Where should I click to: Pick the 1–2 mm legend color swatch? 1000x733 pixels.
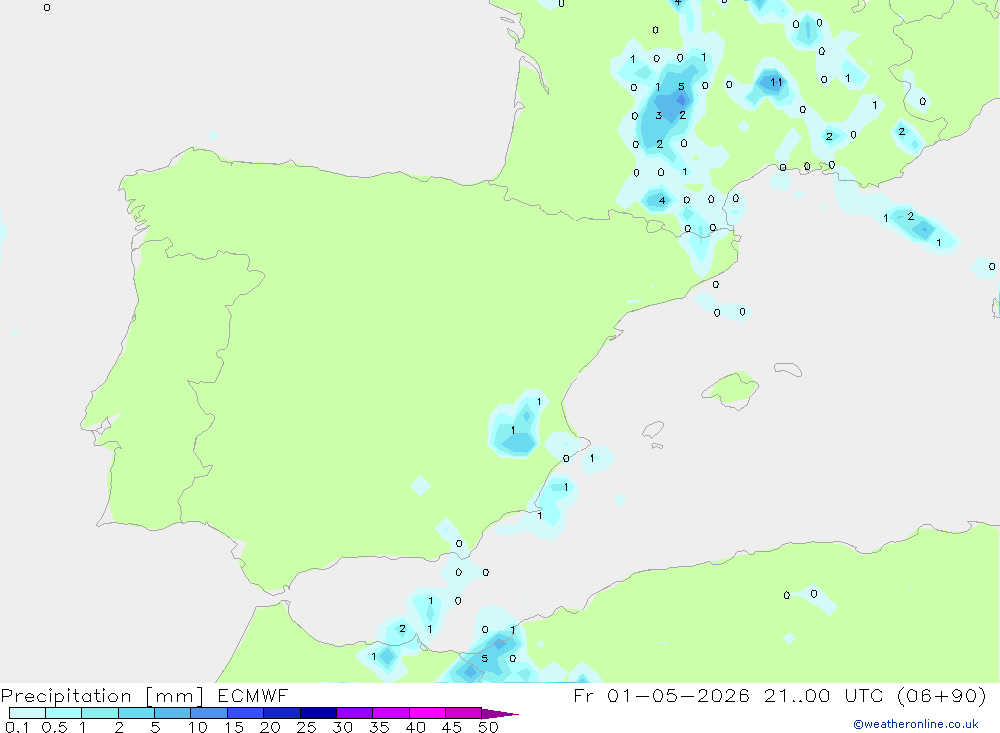(x=100, y=713)
